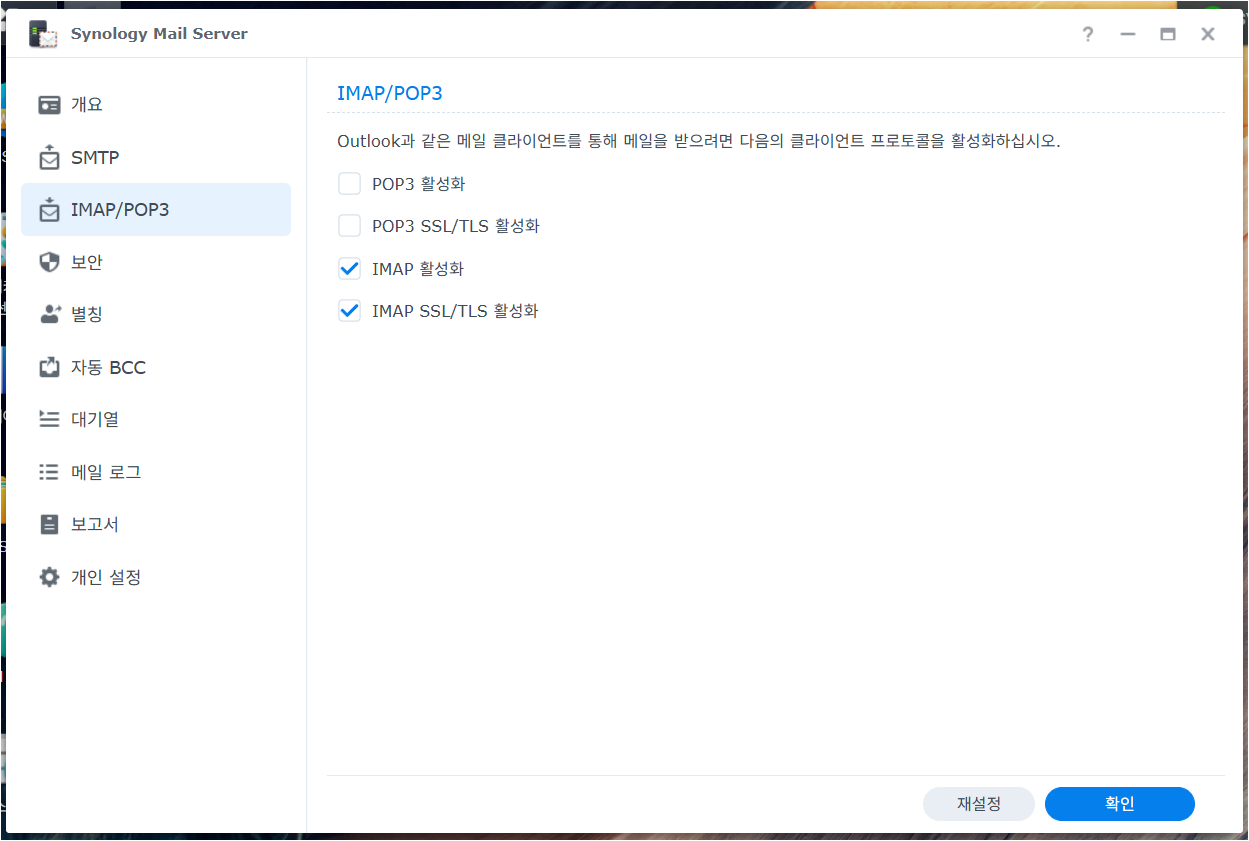Click the Synology Mail Server app icon
The width and height of the screenshot is (1249, 841).
[x=42, y=33]
